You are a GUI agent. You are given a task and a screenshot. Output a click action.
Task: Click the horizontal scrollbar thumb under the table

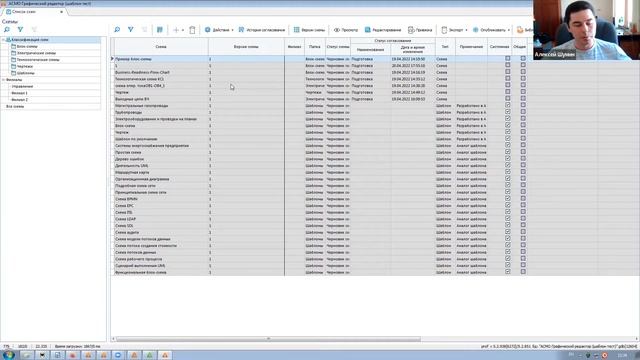(x=268, y=339)
